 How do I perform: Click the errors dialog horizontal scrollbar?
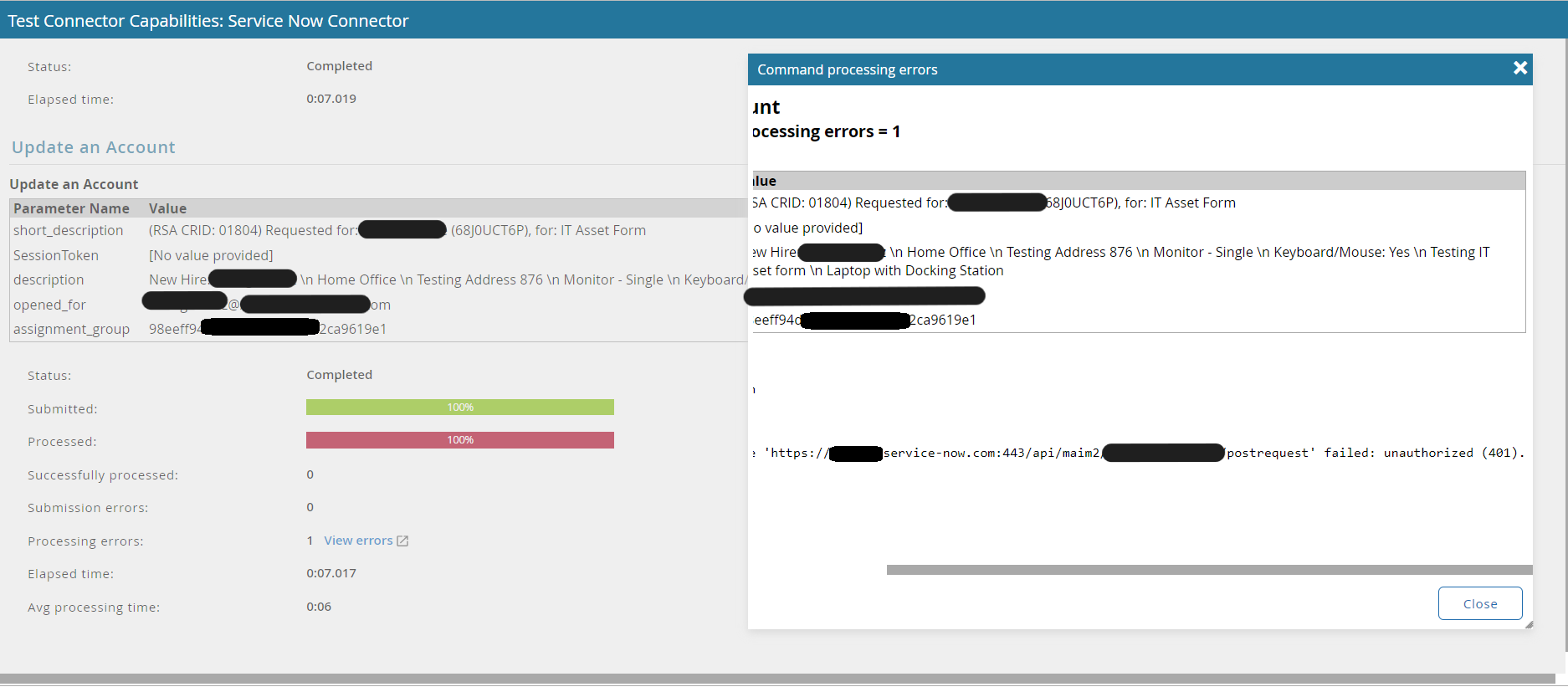pos(1208,570)
